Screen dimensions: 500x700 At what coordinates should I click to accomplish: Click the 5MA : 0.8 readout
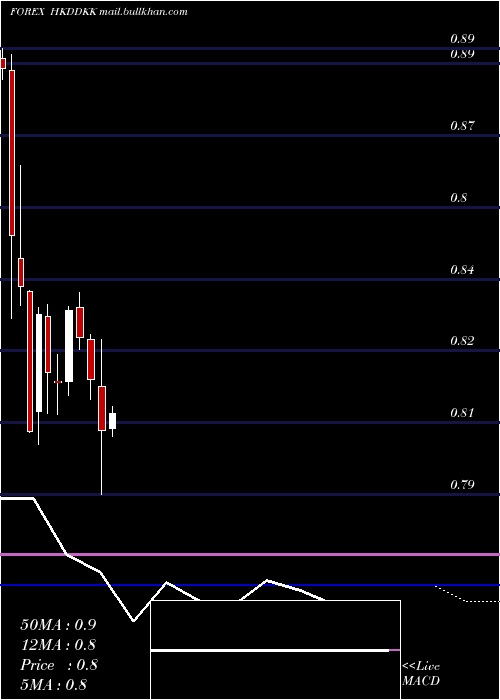click(54, 685)
